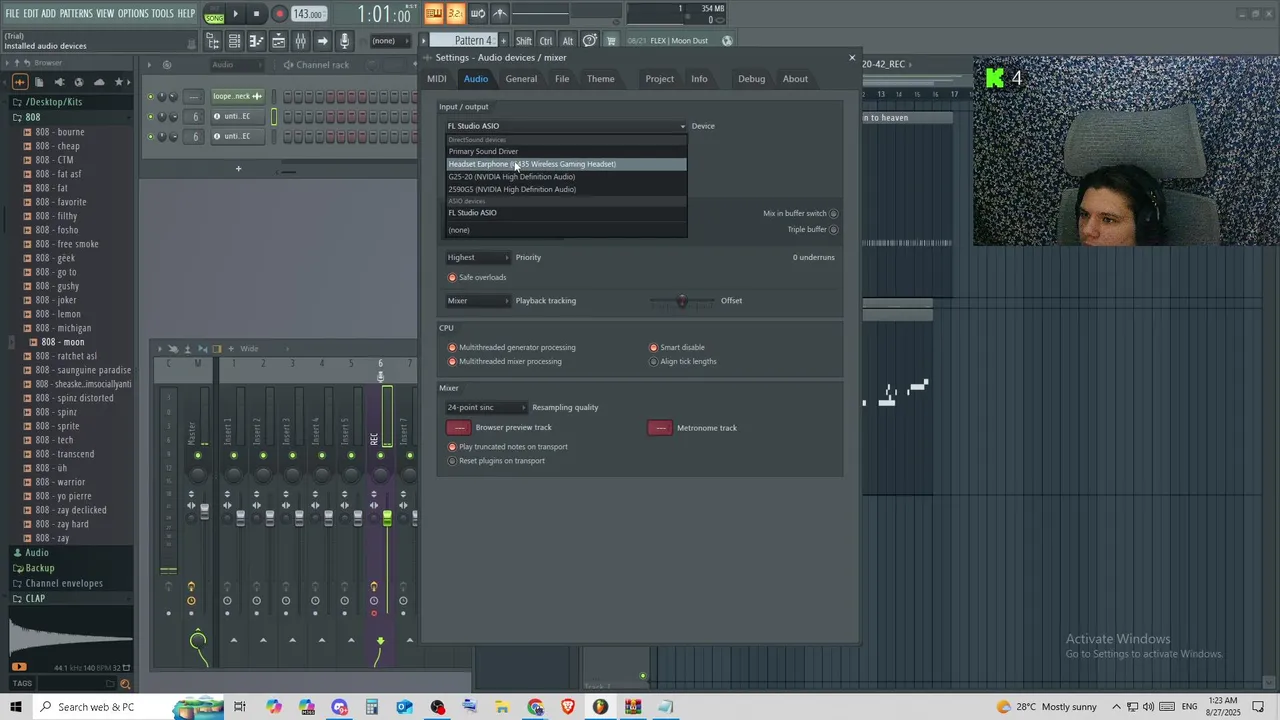Switch to the General settings tab
The height and width of the screenshot is (720, 1280).
point(521,79)
